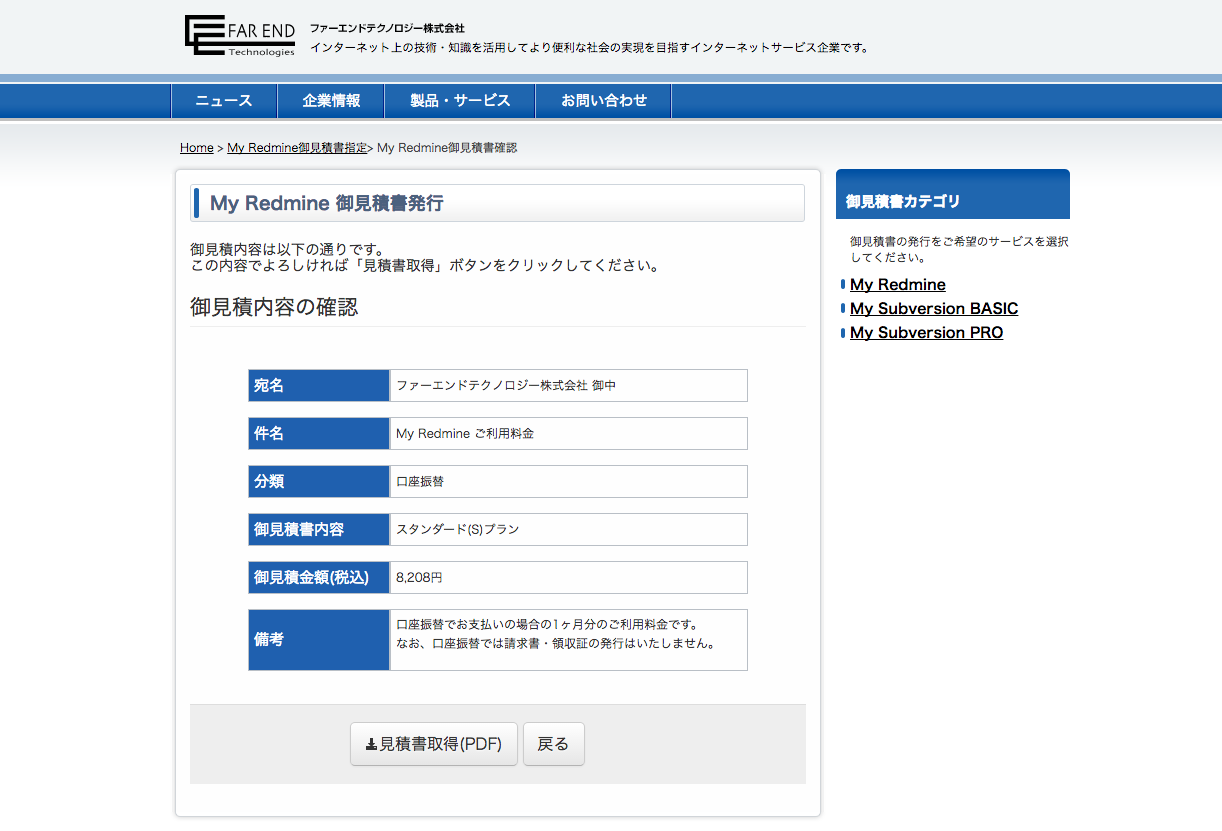Go to お問い合わせ in the navigation bar

tap(604, 101)
